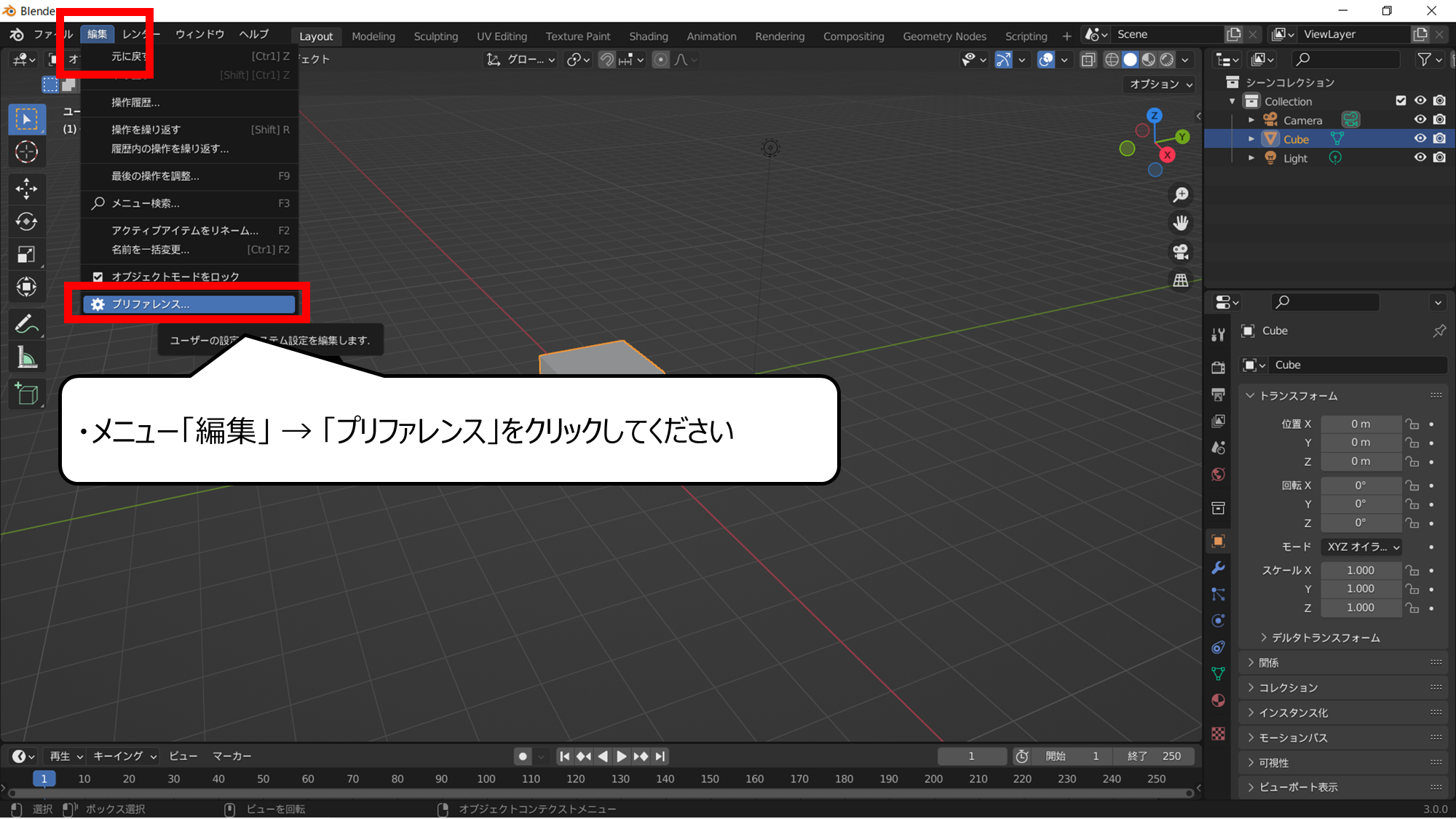Click the End frame 250 field

(x=1153, y=757)
